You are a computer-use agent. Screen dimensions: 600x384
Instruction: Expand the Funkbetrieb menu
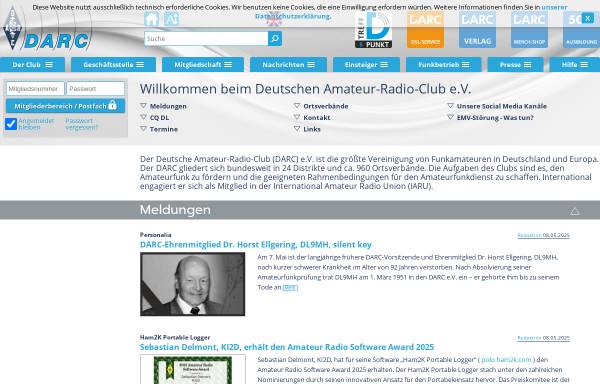click(443, 65)
